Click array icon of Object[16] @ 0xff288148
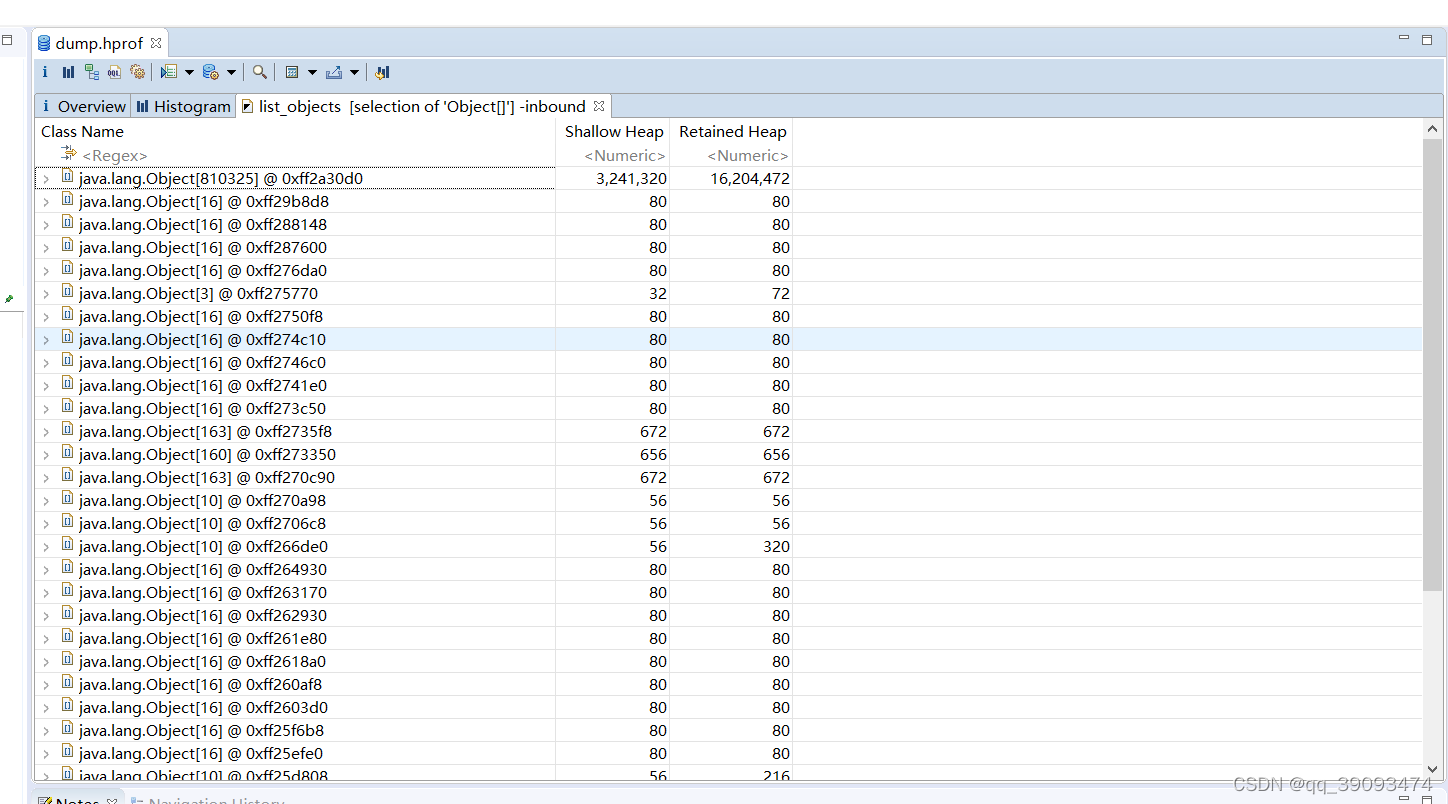This screenshot has height=804, width=1448. (68, 223)
